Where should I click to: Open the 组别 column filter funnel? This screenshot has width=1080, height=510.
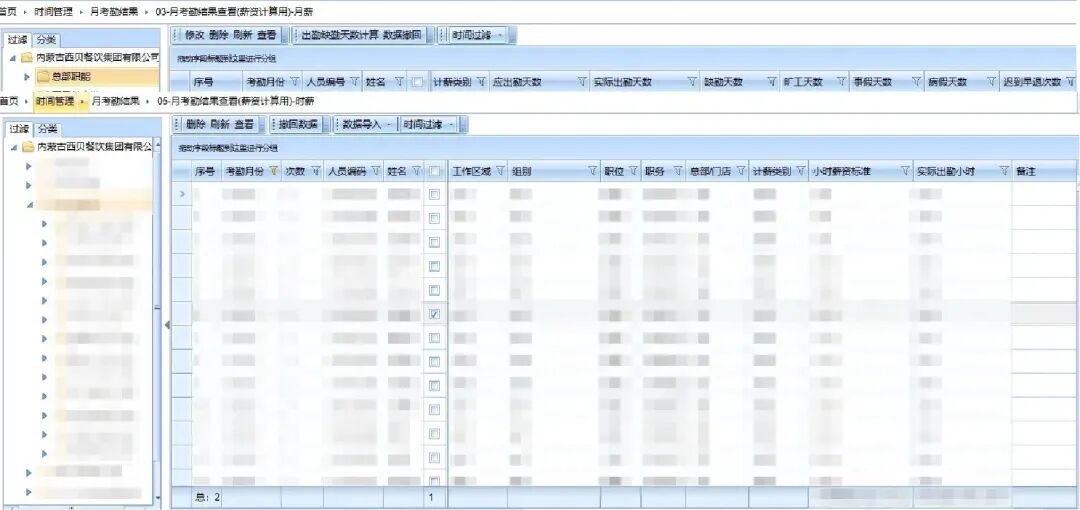pyautogui.click(x=592, y=171)
